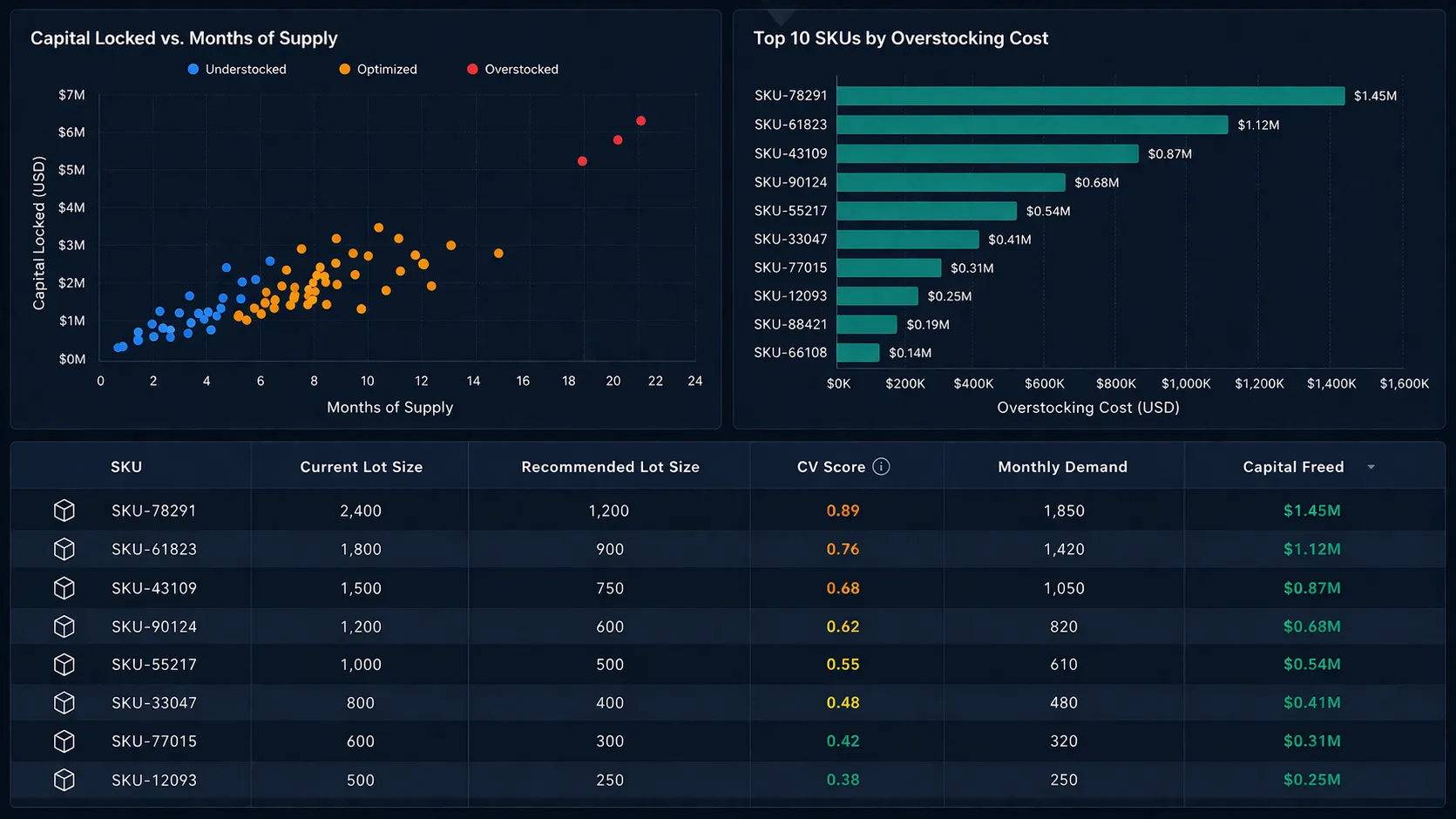Open sorting options on the SKU column header

[x=127, y=466]
